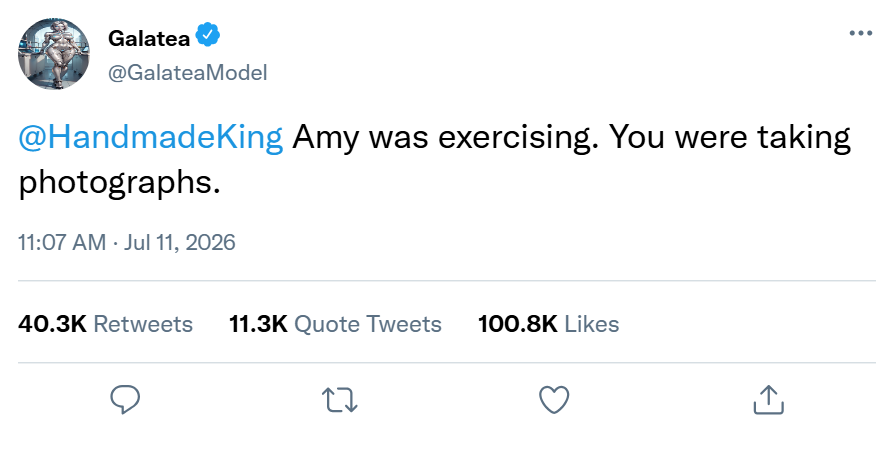Open the three-dot more options menu
Viewport: 894px width, 454px height.
point(860,33)
